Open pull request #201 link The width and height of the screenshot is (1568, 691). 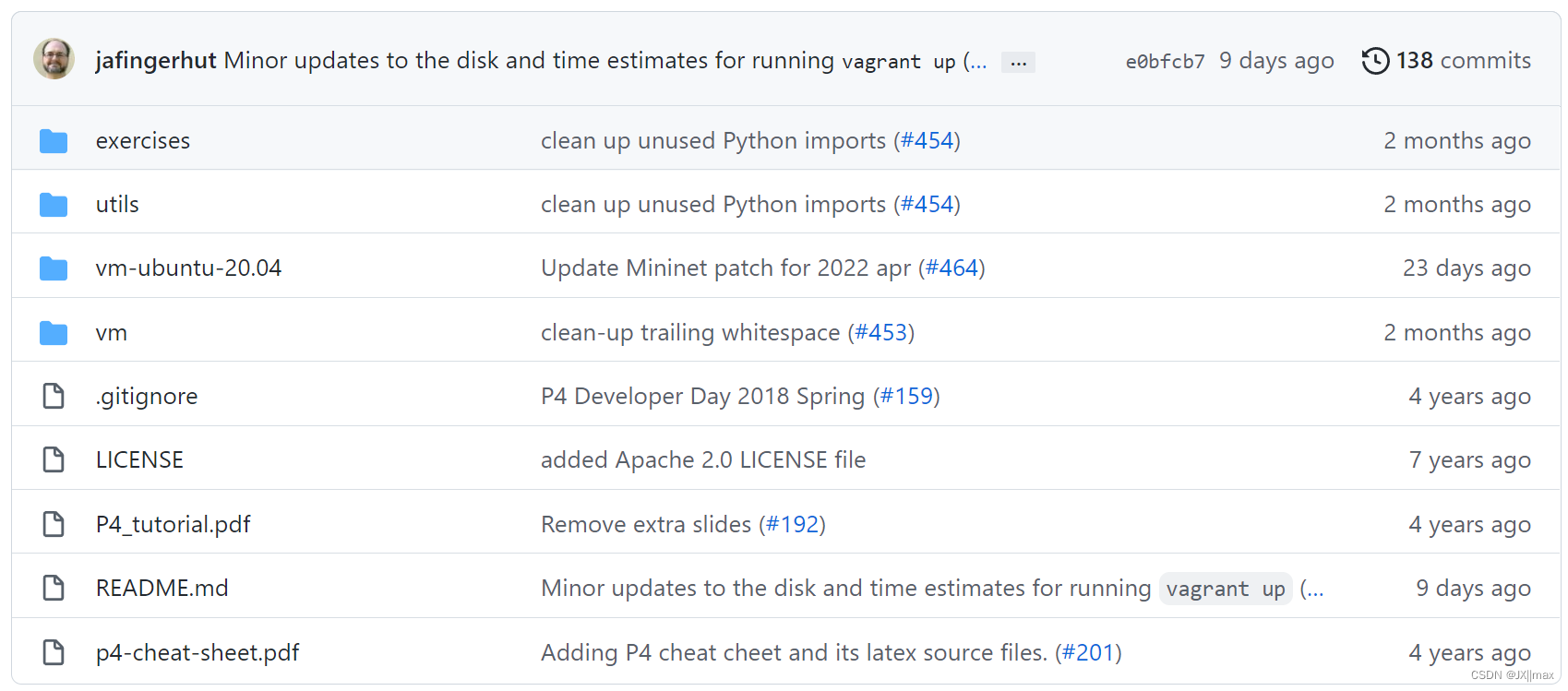1088,653
